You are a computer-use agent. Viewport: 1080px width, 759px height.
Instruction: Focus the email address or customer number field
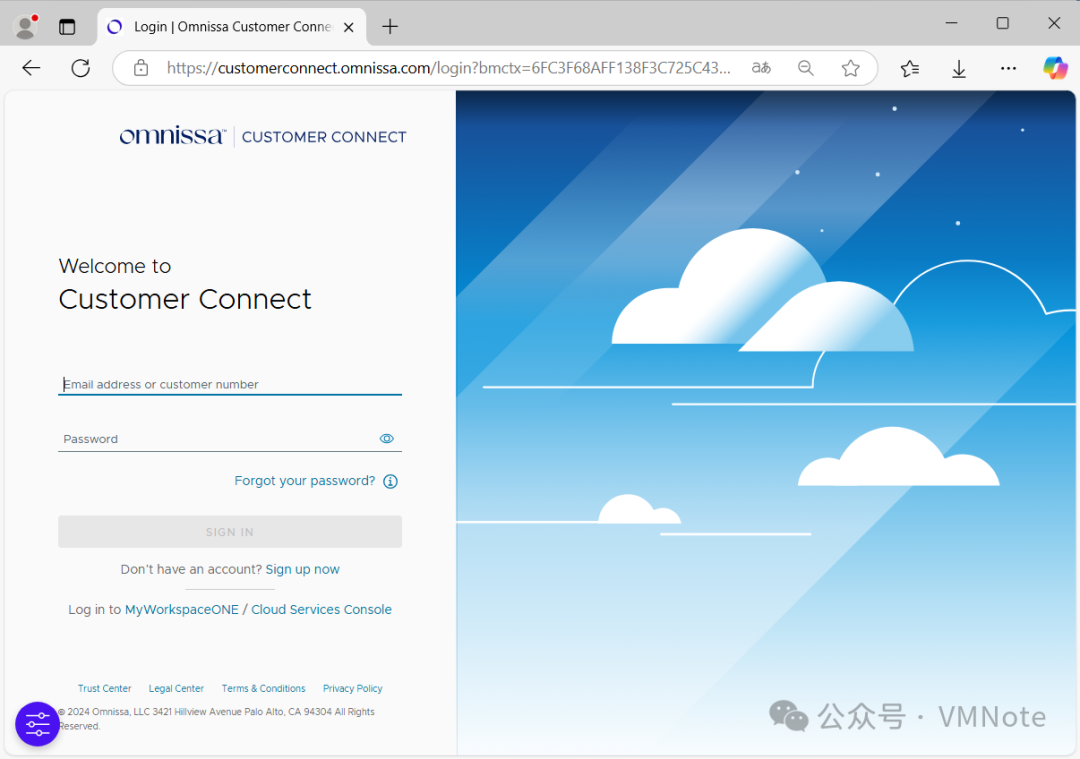pos(230,384)
